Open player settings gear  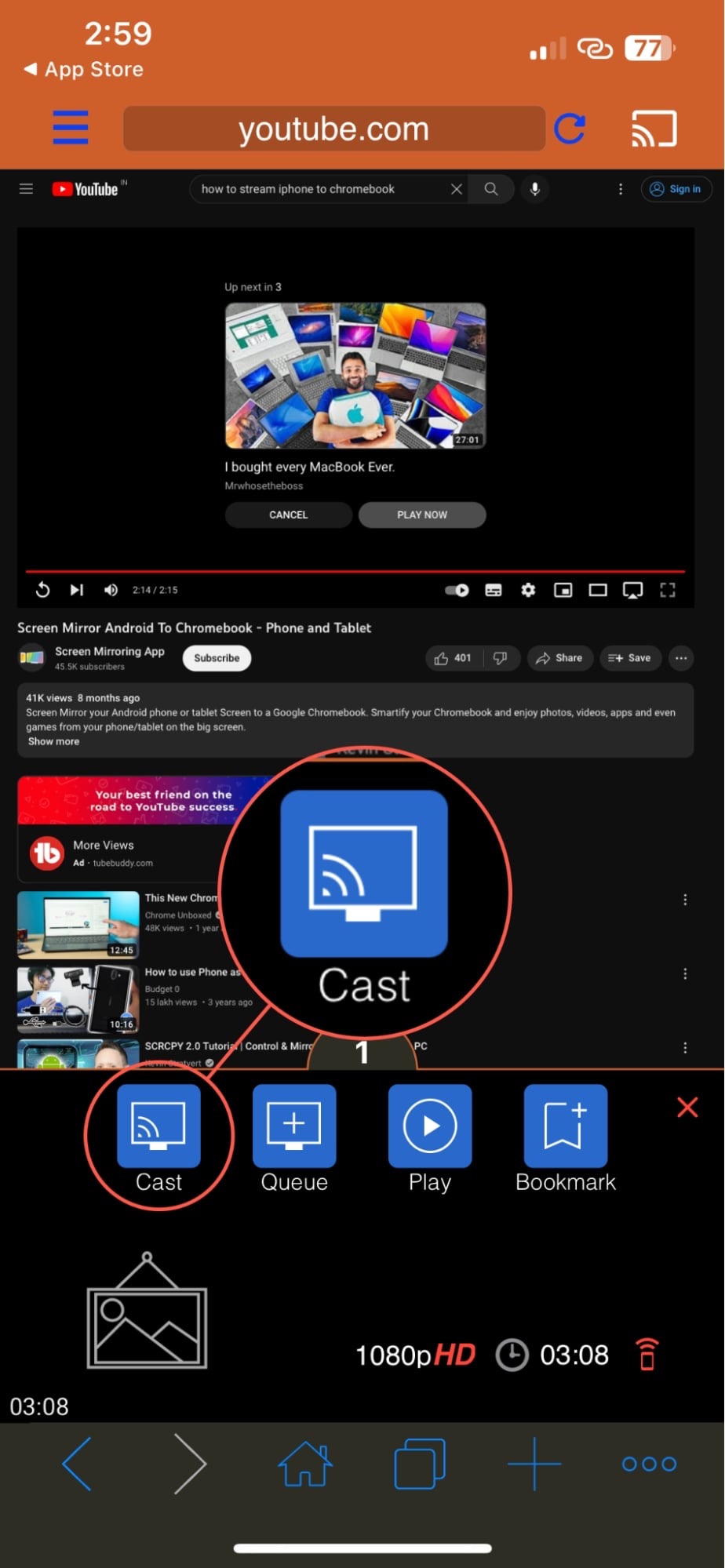coord(528,590)
